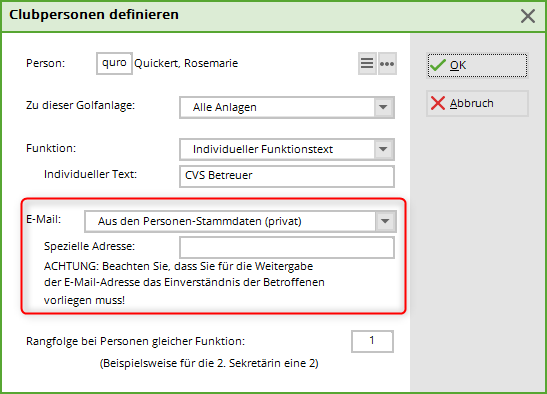The width and height of the screenshot is (547, 394).
Task: Click the empty Spezielle Adresse field
Action: click(287, 247)
